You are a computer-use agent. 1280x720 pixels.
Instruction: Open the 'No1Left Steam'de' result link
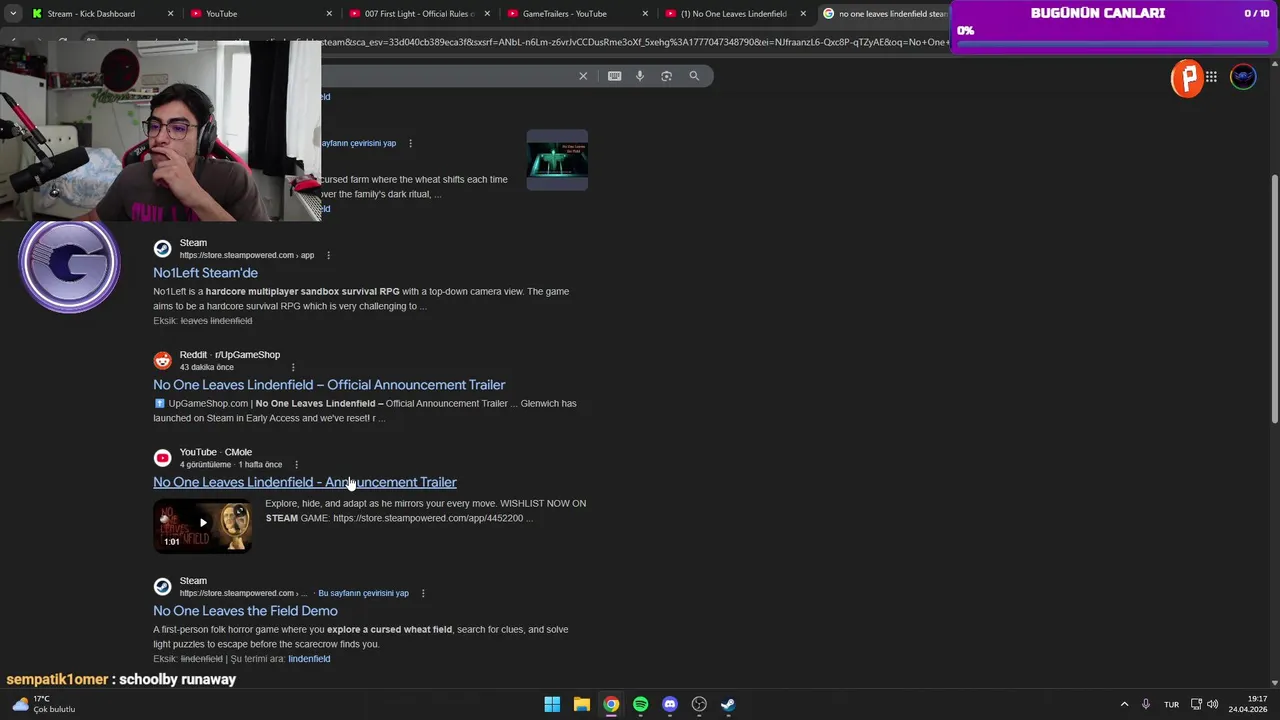point(205,273)
